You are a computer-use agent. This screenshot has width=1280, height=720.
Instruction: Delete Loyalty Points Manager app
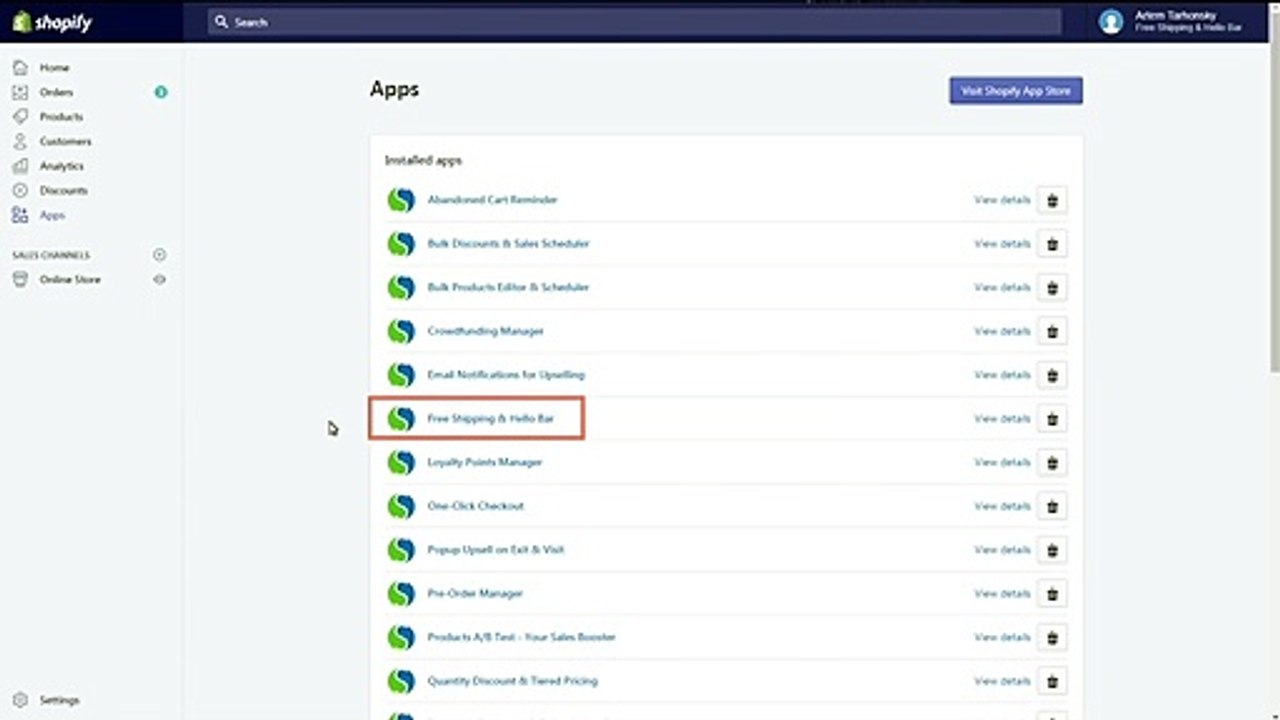tap(1052, 463)
